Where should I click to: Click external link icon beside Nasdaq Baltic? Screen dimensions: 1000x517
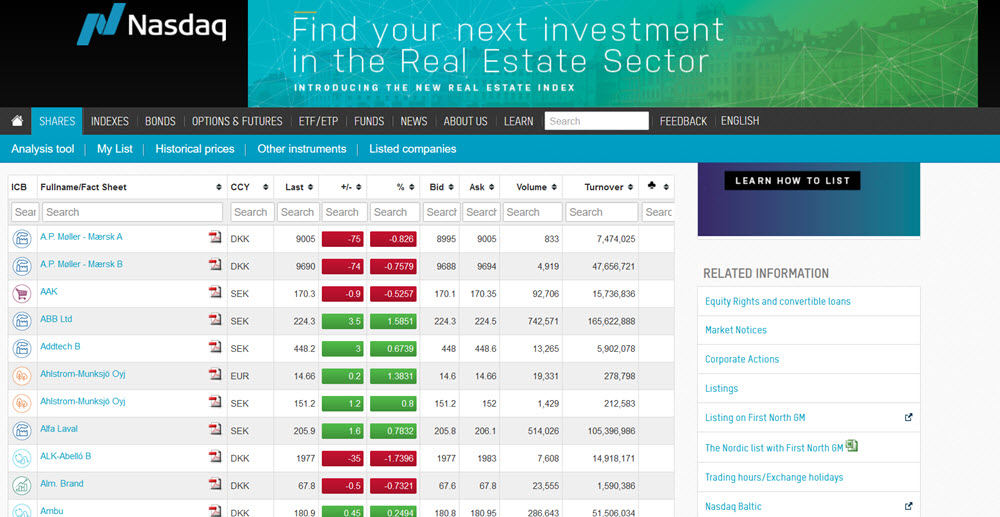click(908, 506)
